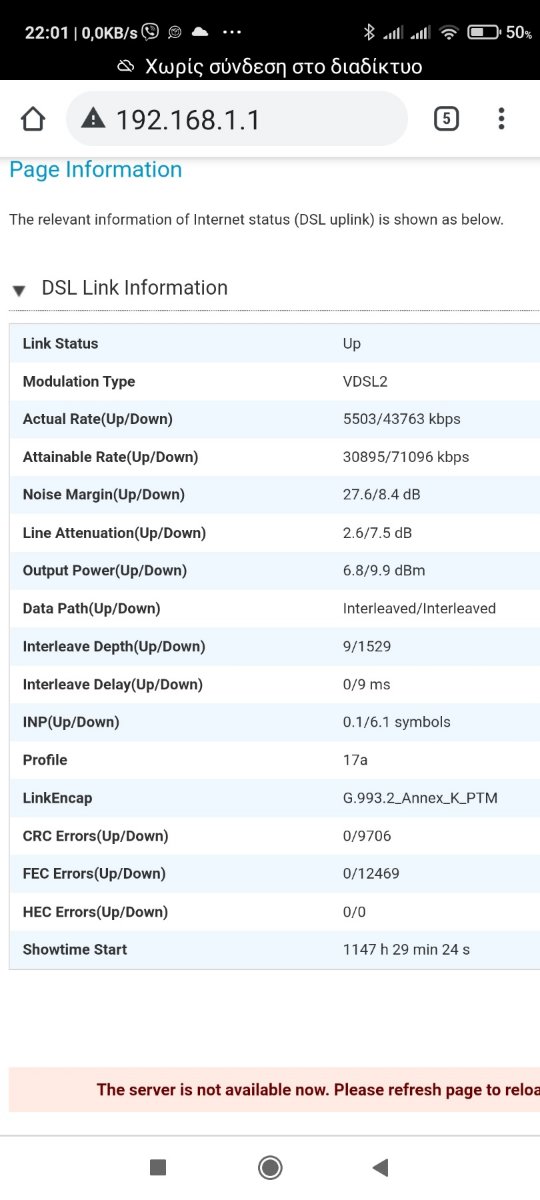Tap the no-connection cloud icon in banner
Screen dimensions: 540x1200
pos(126,67)
